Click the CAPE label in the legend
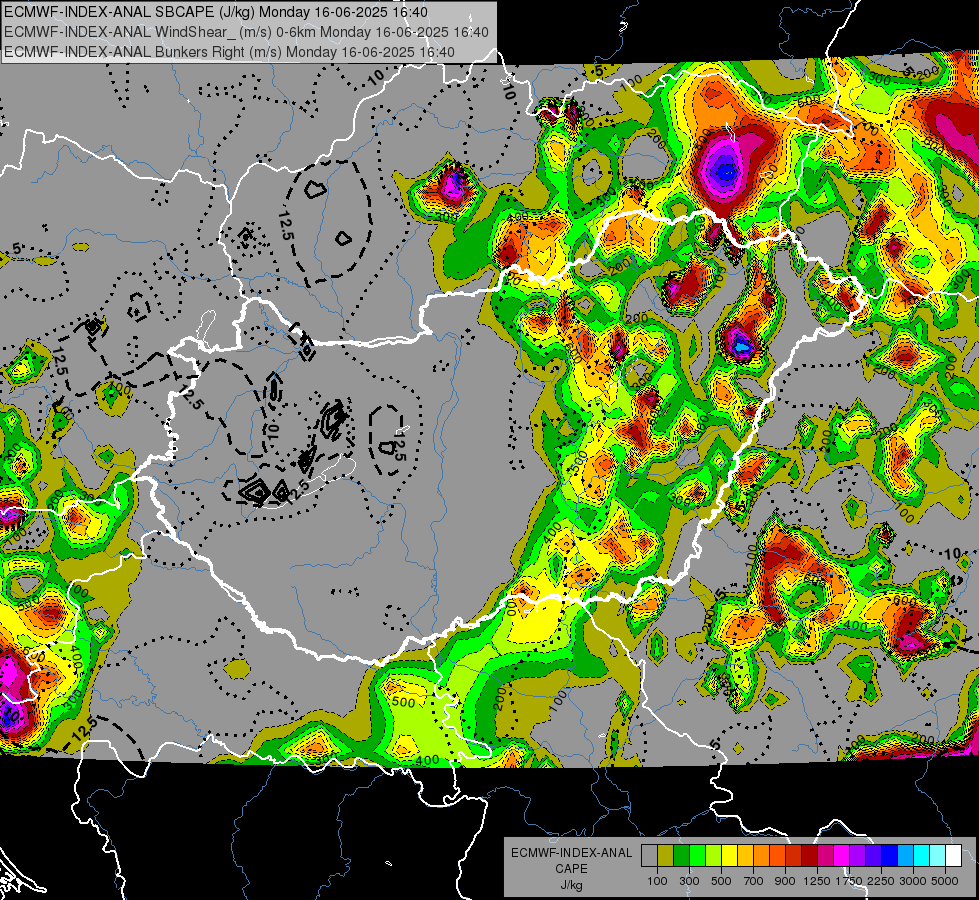Screen dimensions: 979x900 coord(571,869)
